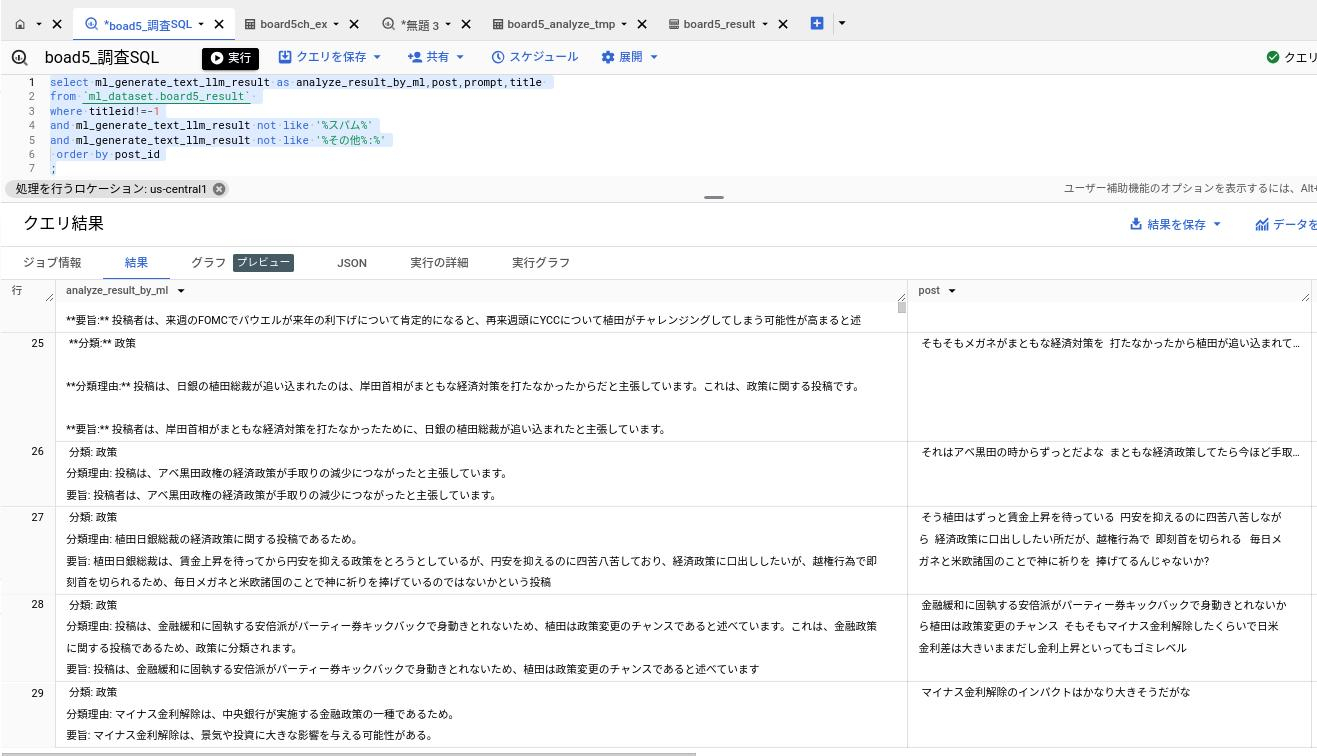Open the 実行の詳細 tab
1317x756 pixels.
[x=439, y=262]
